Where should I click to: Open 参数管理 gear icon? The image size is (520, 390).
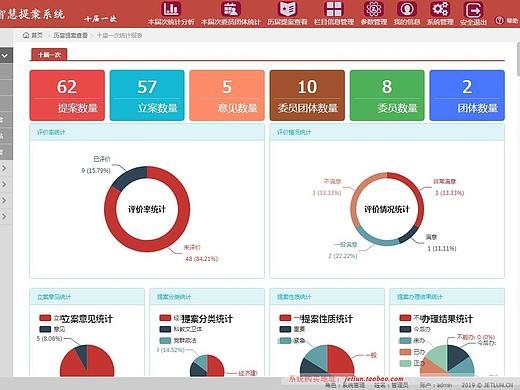(374, 9)
